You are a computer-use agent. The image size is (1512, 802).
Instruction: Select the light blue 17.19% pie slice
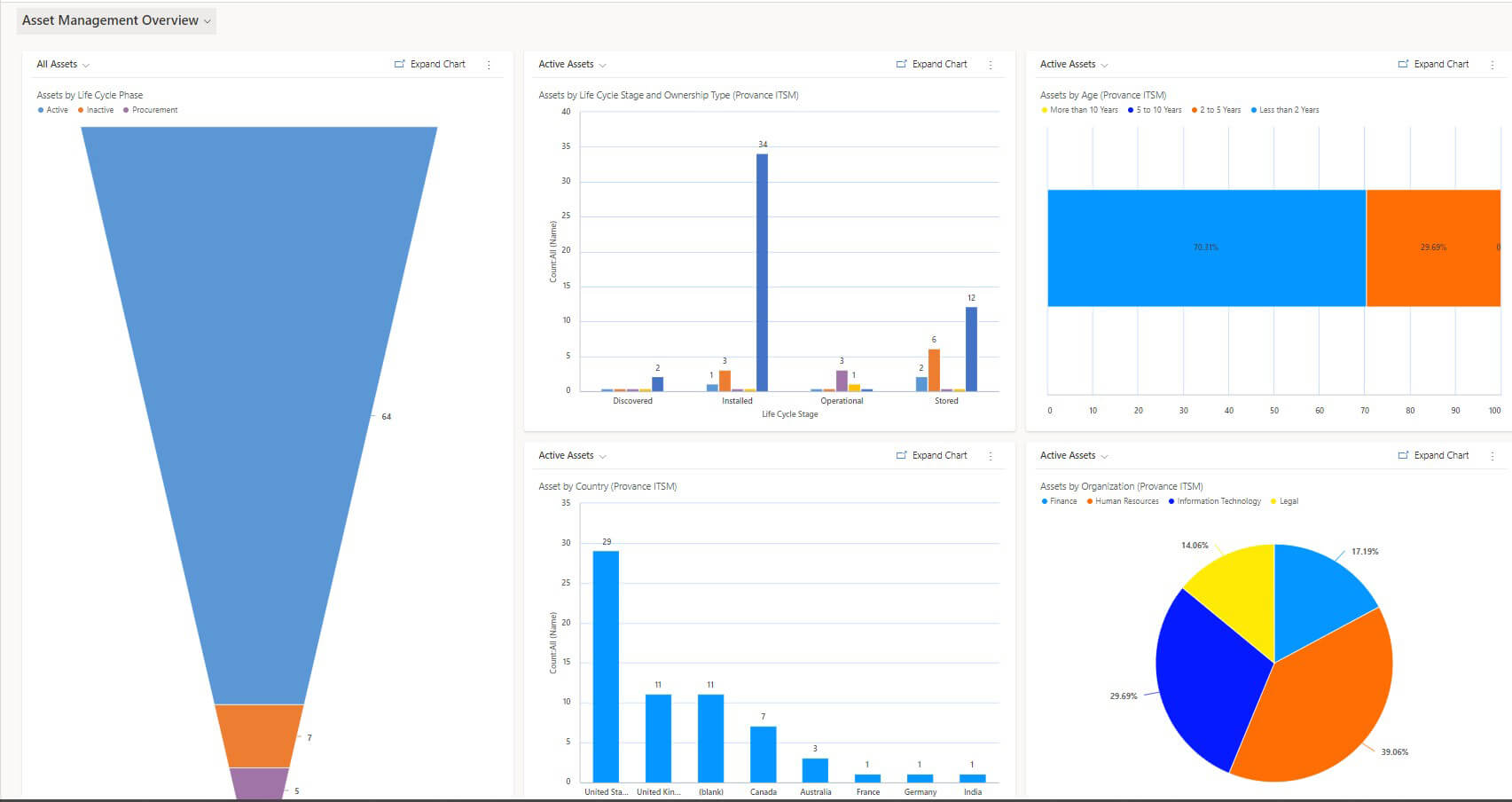(1317, 594)
